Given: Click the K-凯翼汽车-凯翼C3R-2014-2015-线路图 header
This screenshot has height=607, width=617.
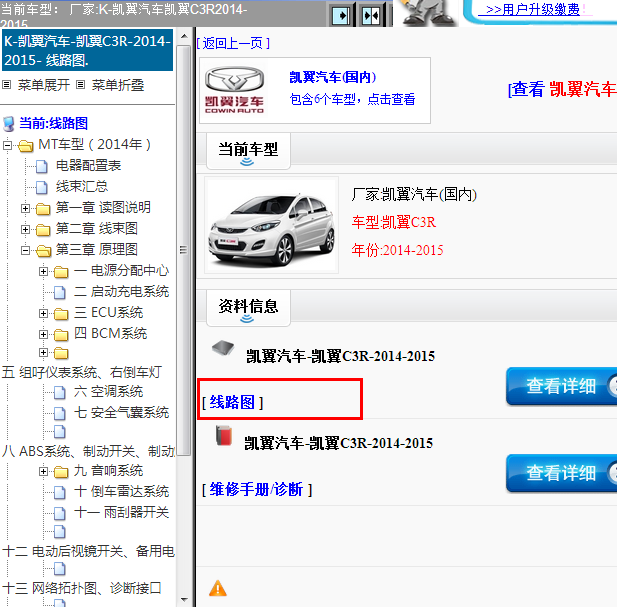Looking at the screenshot, I should [x=87, y=50].
